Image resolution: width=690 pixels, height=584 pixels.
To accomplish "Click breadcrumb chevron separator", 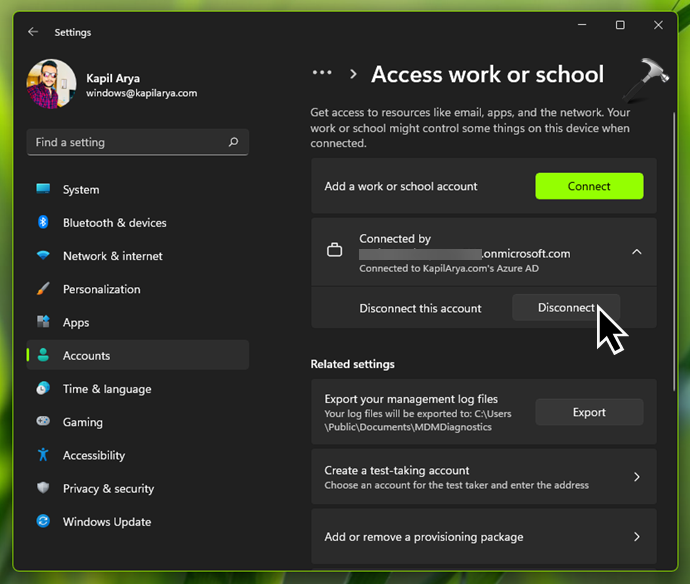I will click(x=353, y=74).
